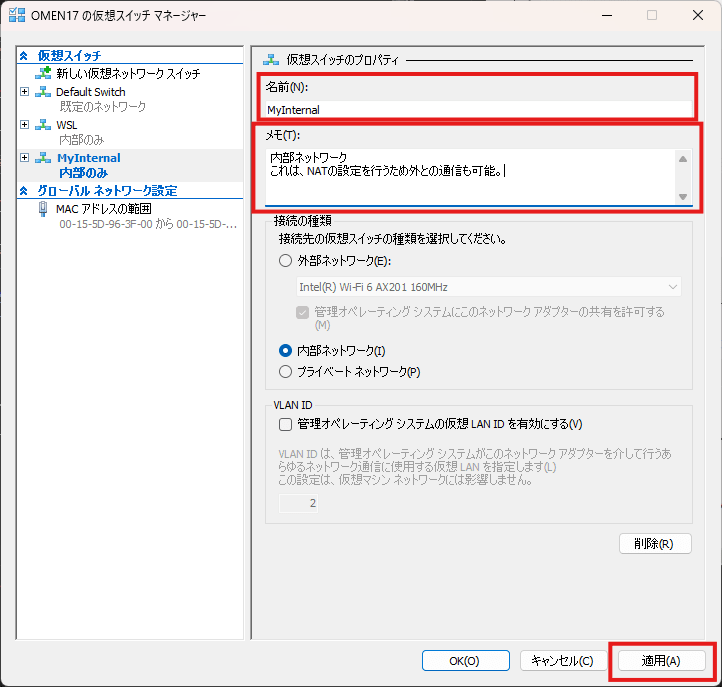Collapse the 仮想スイッチ section chevron
This screenshot has height=687, width=722.
click(24, 56)
